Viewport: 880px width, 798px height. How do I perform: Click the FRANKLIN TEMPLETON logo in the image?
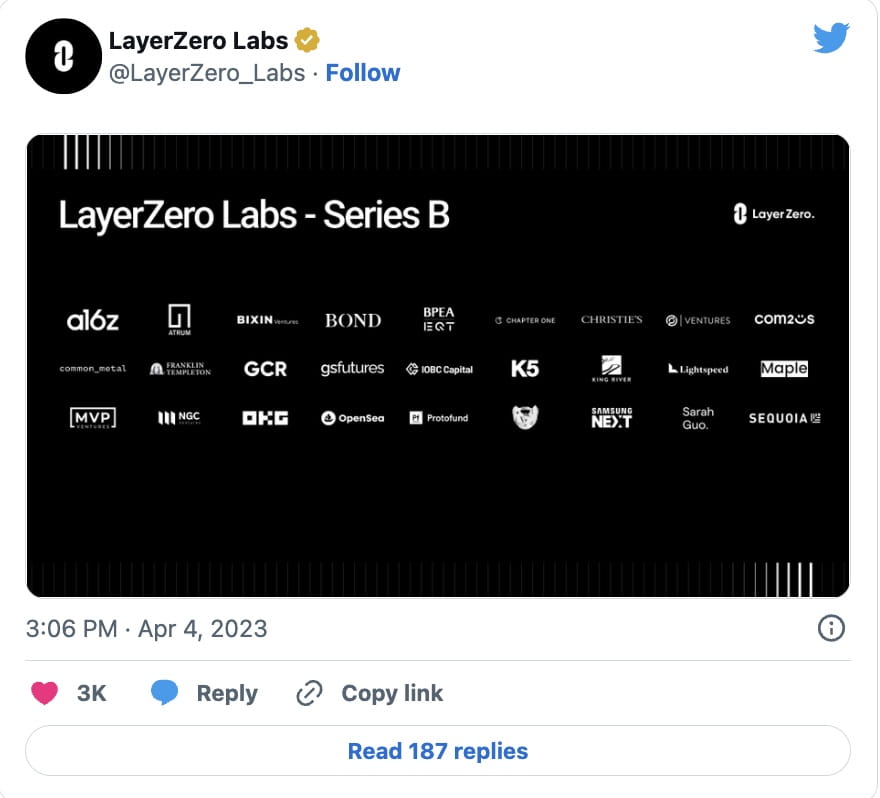pos(180,368)
